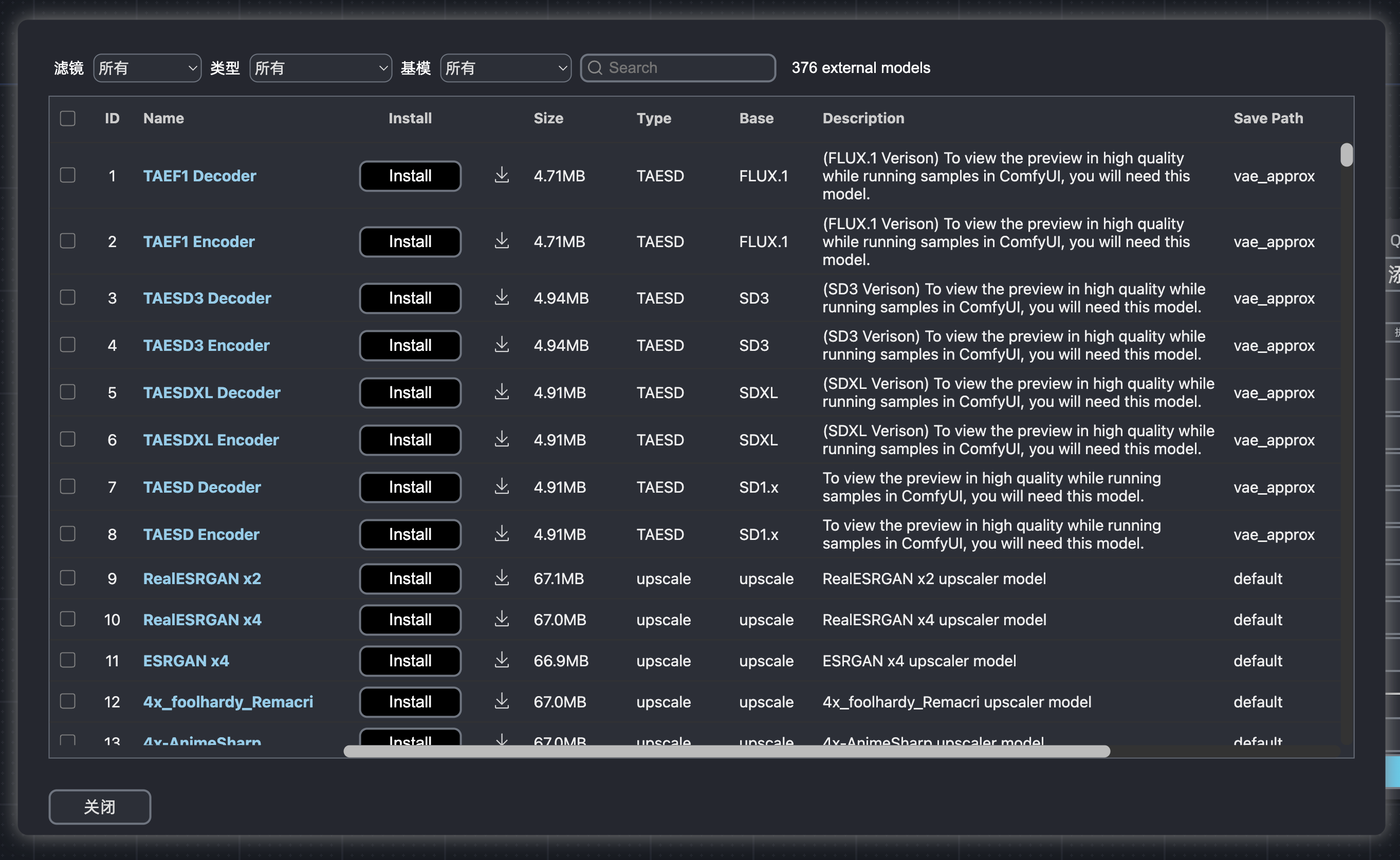Image resolution: width=1400 pixels, height=860 pixels.
Task: Sort by the Base column header
Action: (756, 118)
